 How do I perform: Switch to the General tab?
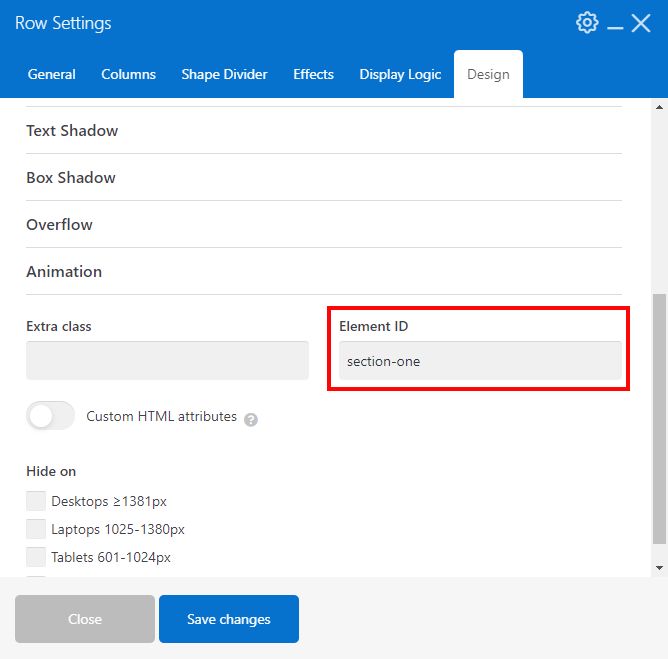click(52, 74)
